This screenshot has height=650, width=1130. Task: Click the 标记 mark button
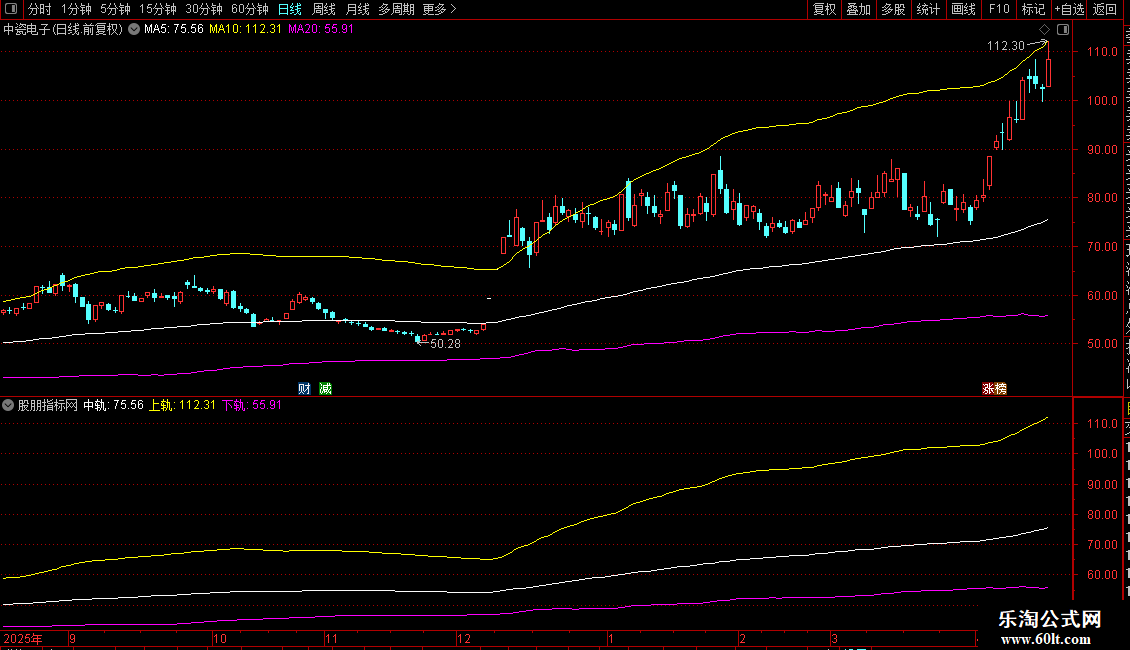coord(1033,9)
